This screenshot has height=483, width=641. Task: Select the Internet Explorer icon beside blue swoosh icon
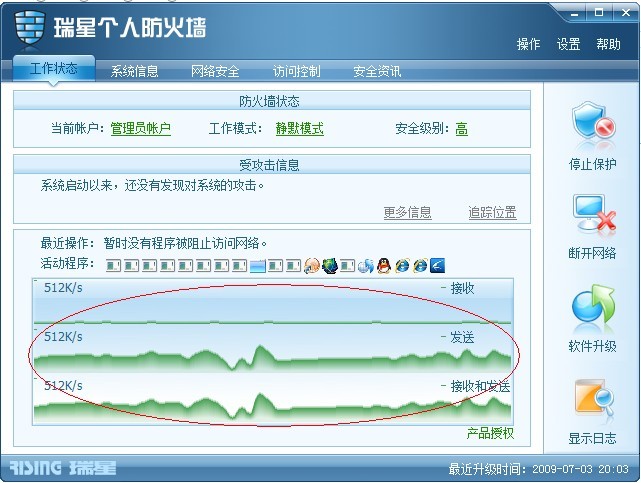[x=420, y=266]
